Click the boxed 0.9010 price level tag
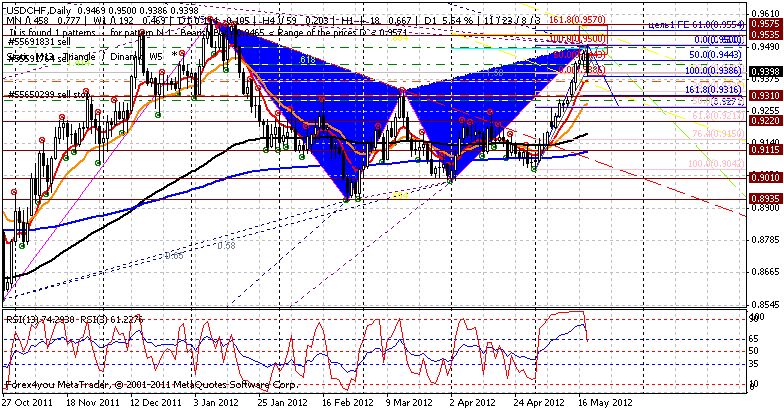 click(x=765, y=178)
